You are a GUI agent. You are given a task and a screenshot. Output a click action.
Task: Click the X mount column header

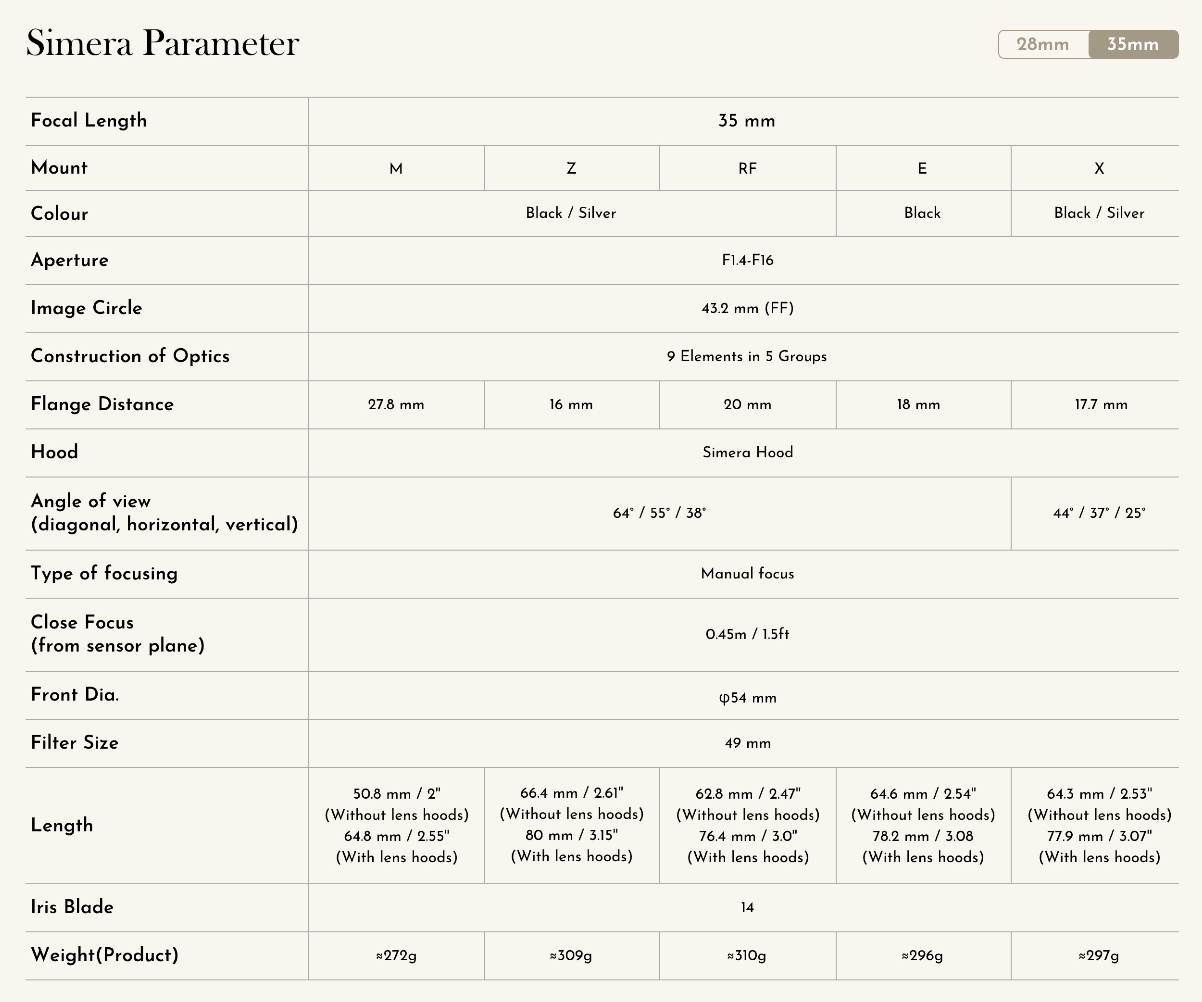tap(1098, 168)
